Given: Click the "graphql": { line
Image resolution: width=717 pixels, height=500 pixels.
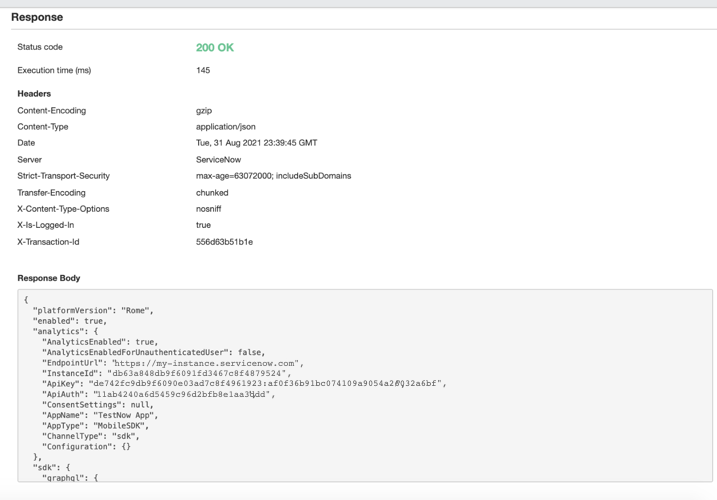Looking at the screenshot, I should 70,478.
